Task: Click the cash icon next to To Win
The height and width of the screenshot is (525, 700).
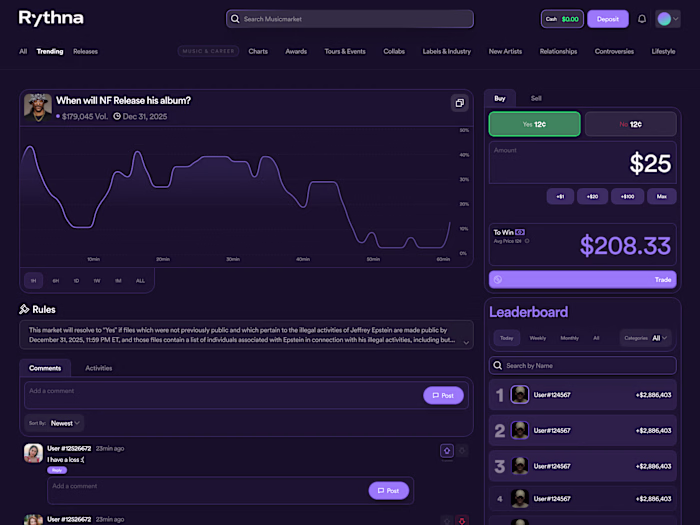Action: click(x=520, y=232)
